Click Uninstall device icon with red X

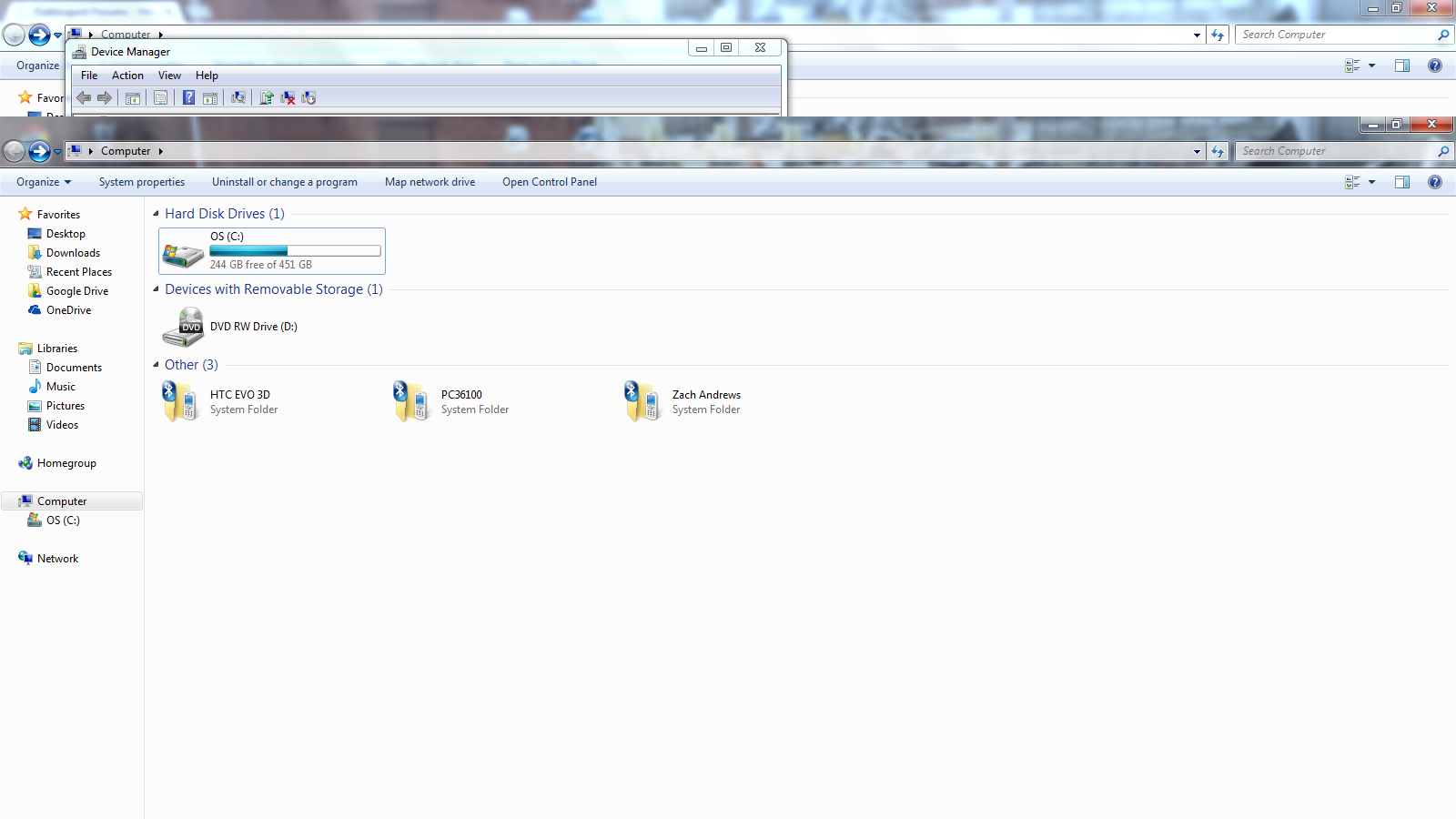[288, 97]
